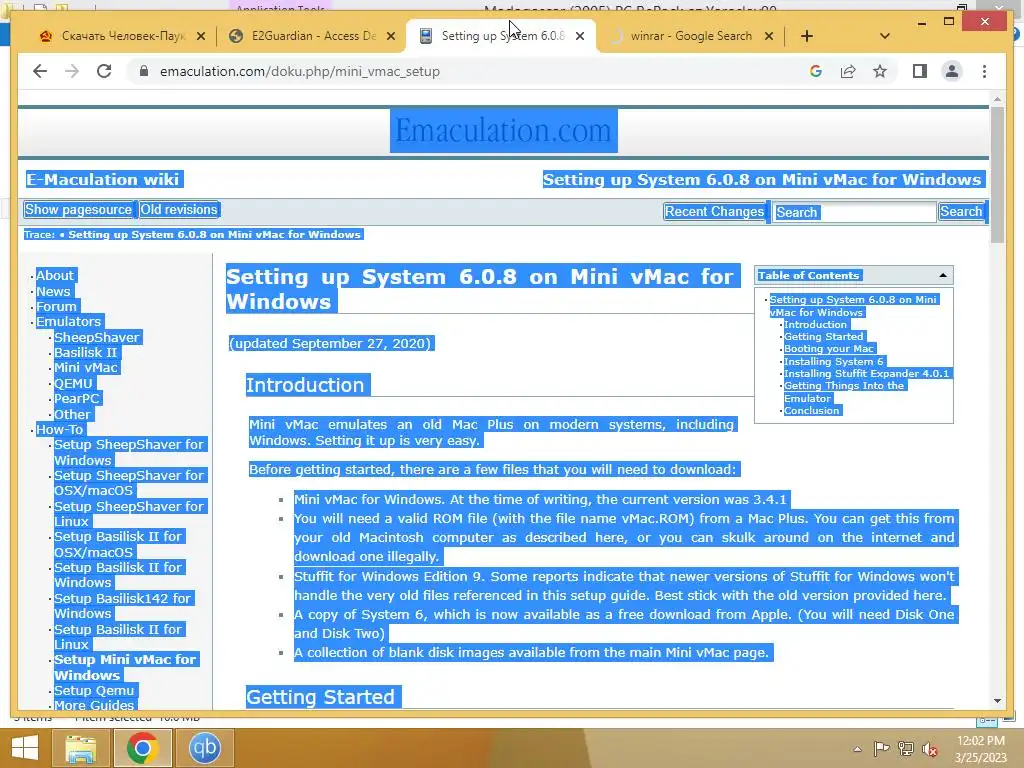Focus the wiki Search text field
The image size is (1024, 768).
tap(855, 212)
